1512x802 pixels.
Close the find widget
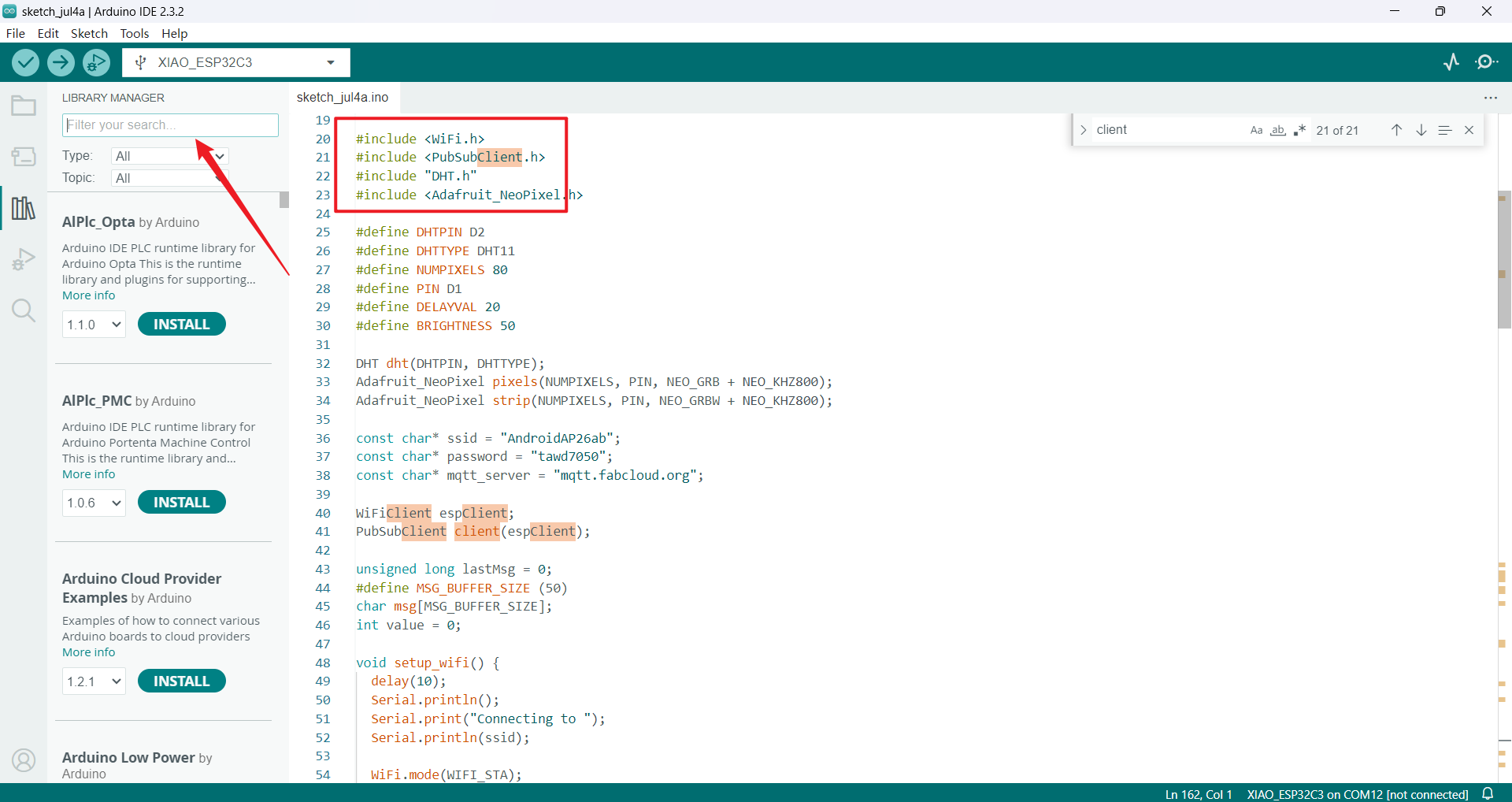click(x=1469, y=130)
